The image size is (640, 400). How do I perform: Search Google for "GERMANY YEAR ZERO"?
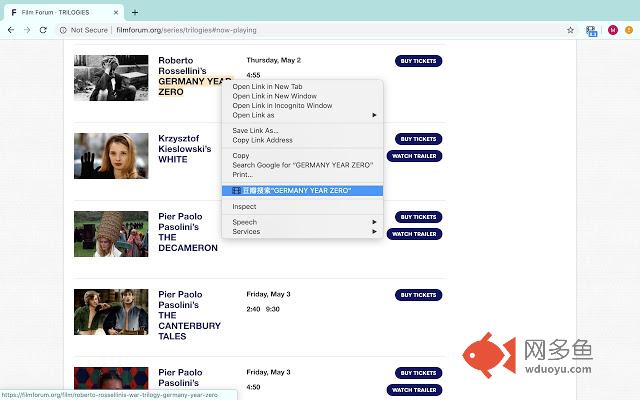(302, 165)
